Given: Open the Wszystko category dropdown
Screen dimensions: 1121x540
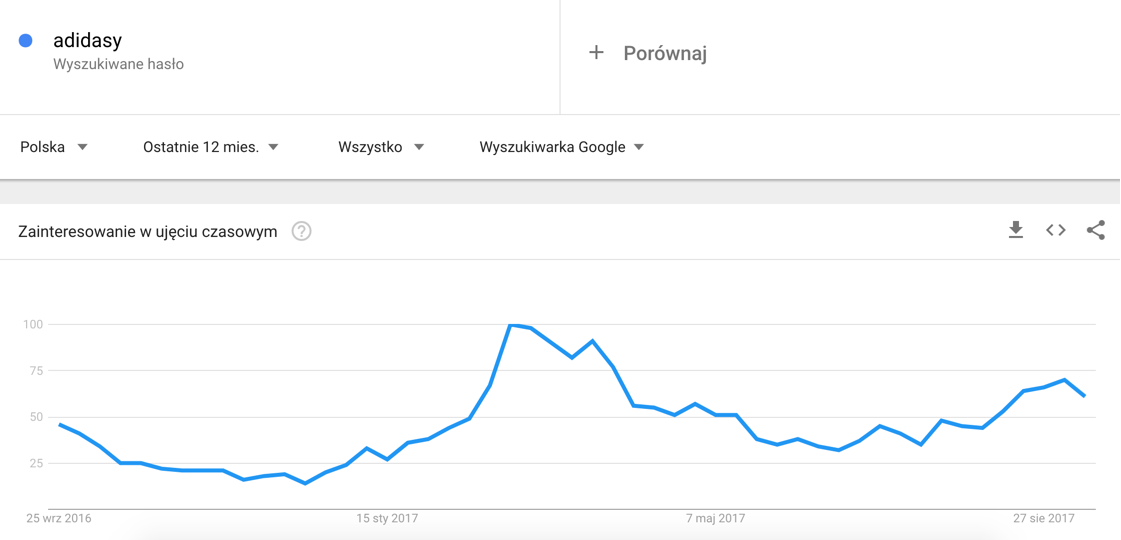Looking at the screenshot, I should 381,147.
